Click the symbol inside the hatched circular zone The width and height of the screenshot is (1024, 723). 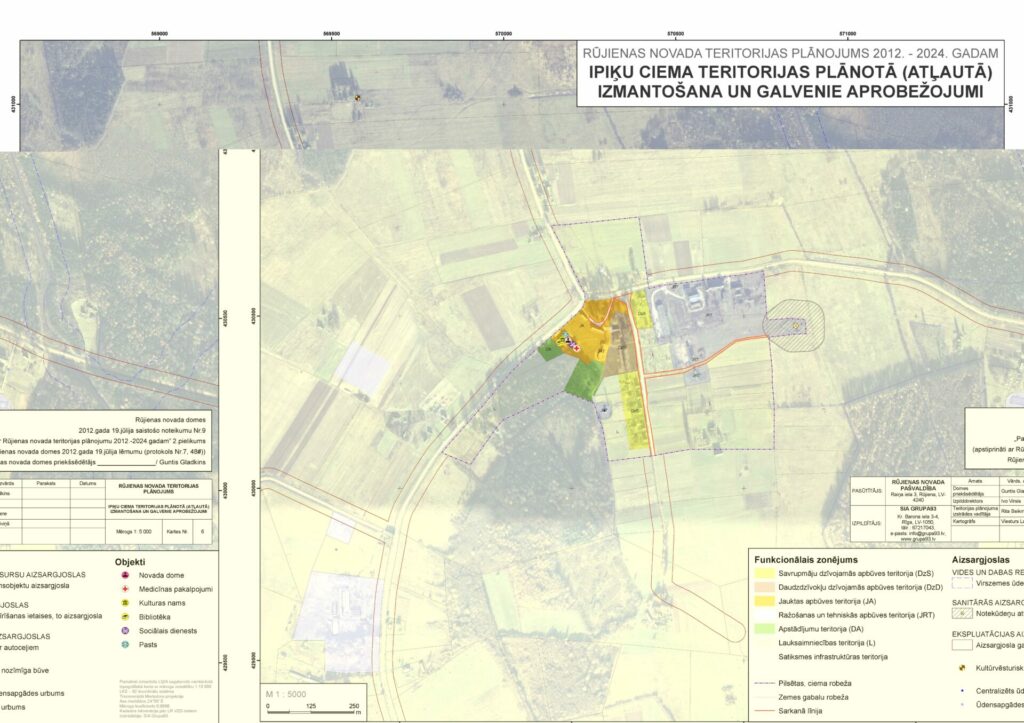tap(795, 325)
